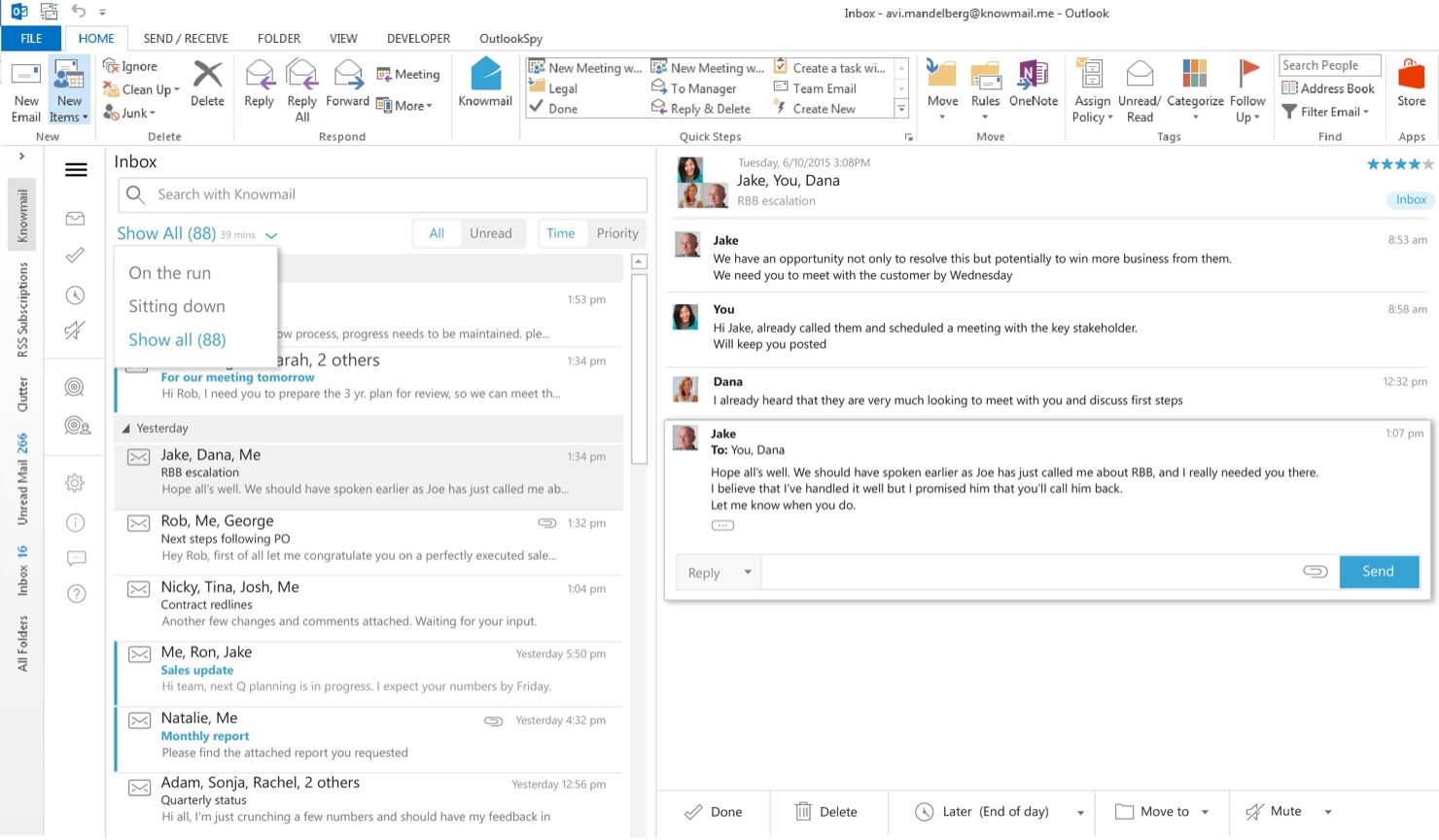Open the help question-mark icon in the sidebar
The image size is (1439, 840).
point(75,593)
